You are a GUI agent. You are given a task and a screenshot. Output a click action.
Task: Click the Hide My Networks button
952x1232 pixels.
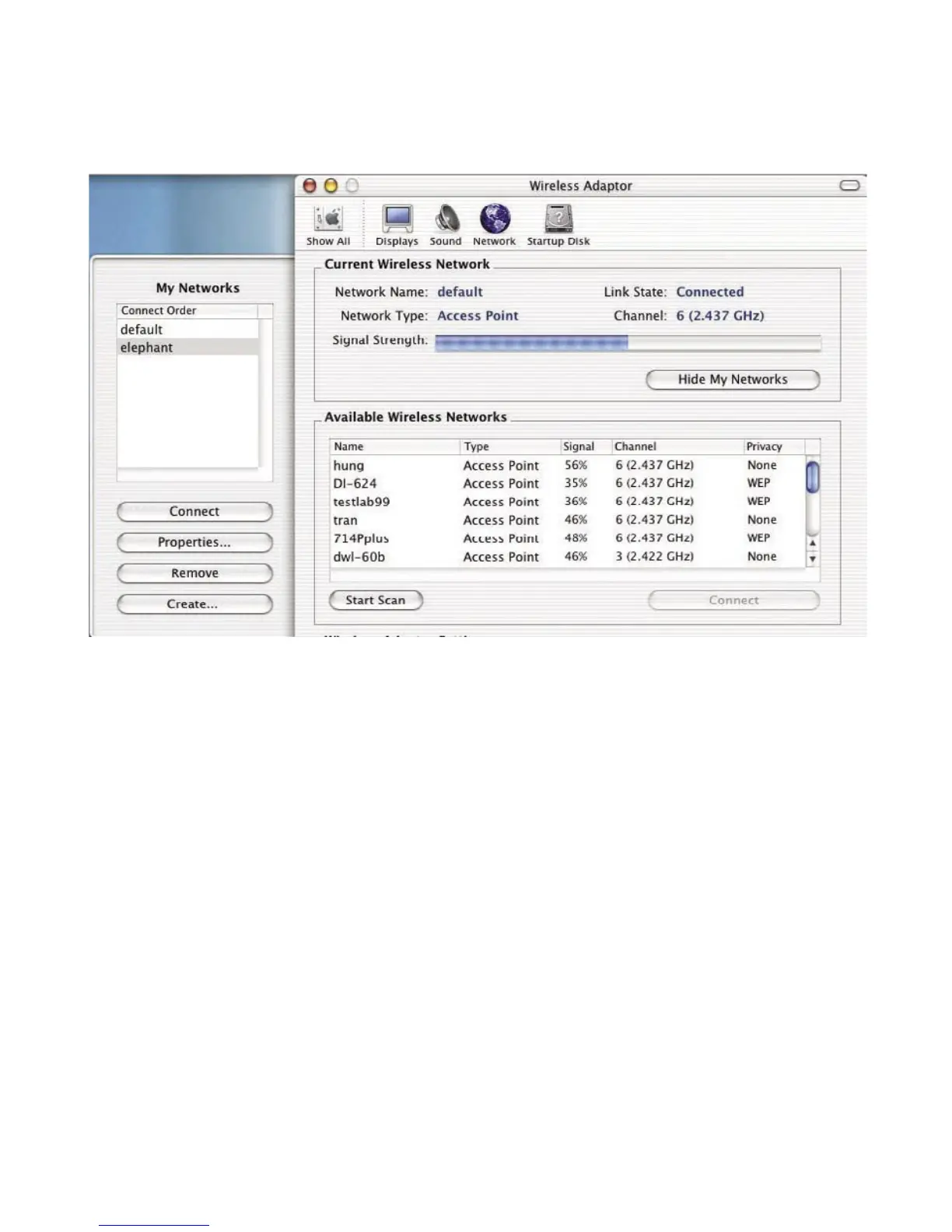pos(733,380)
